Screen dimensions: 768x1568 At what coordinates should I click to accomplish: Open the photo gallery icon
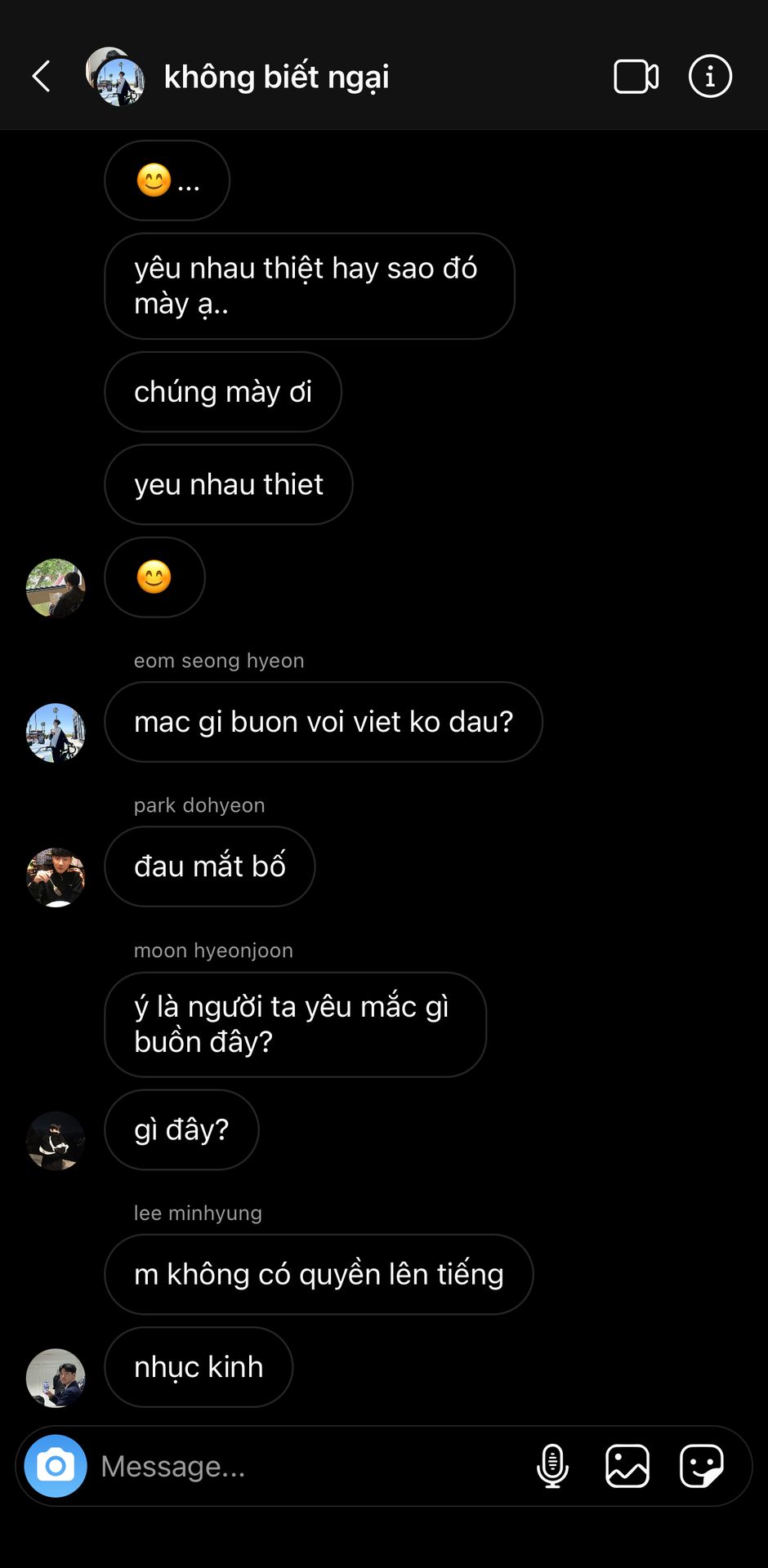tap(627, 1466)
